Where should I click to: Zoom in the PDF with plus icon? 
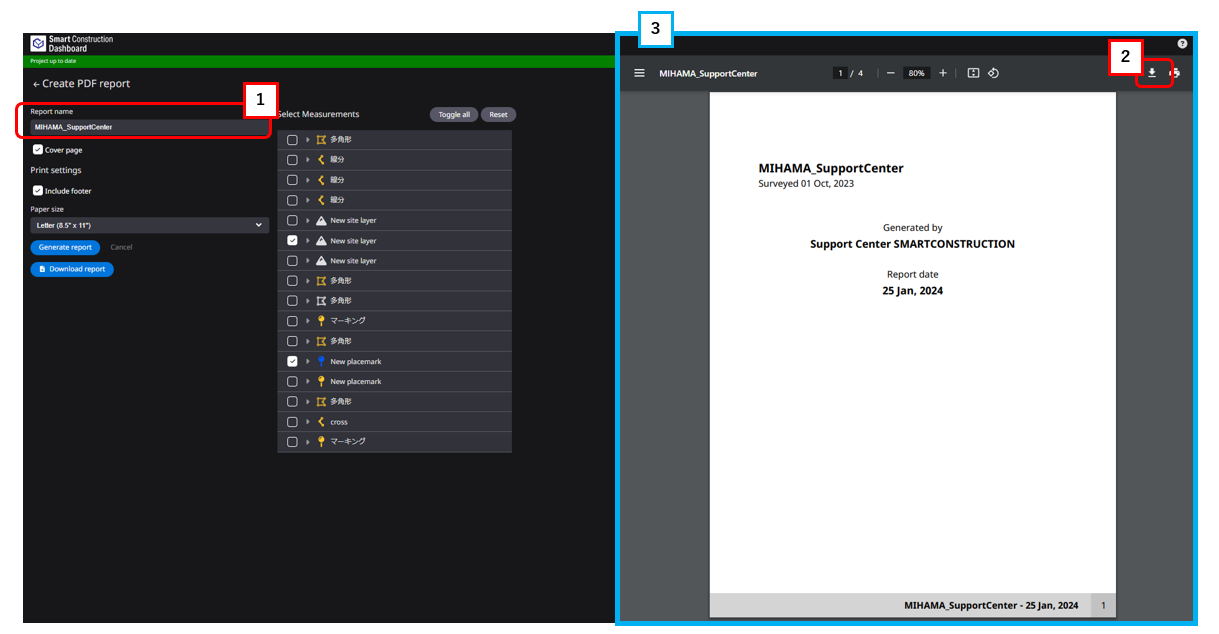coord(942,73)
